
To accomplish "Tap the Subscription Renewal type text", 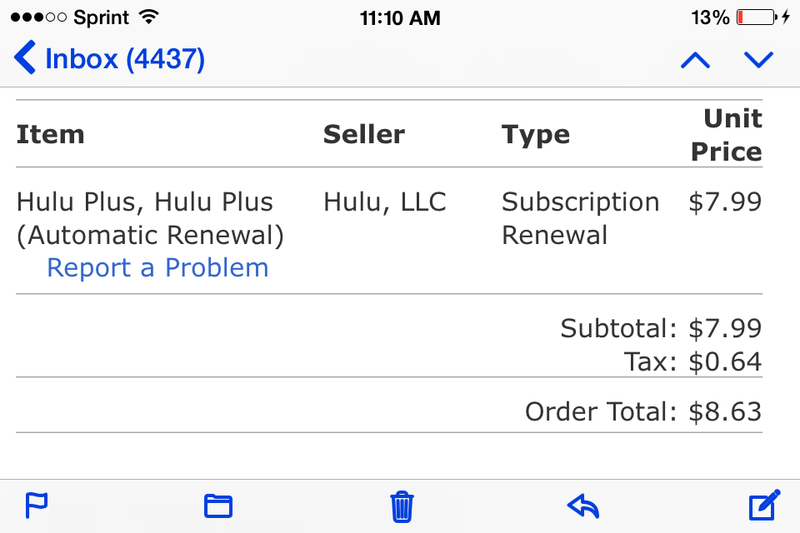I will click(580, 218).
